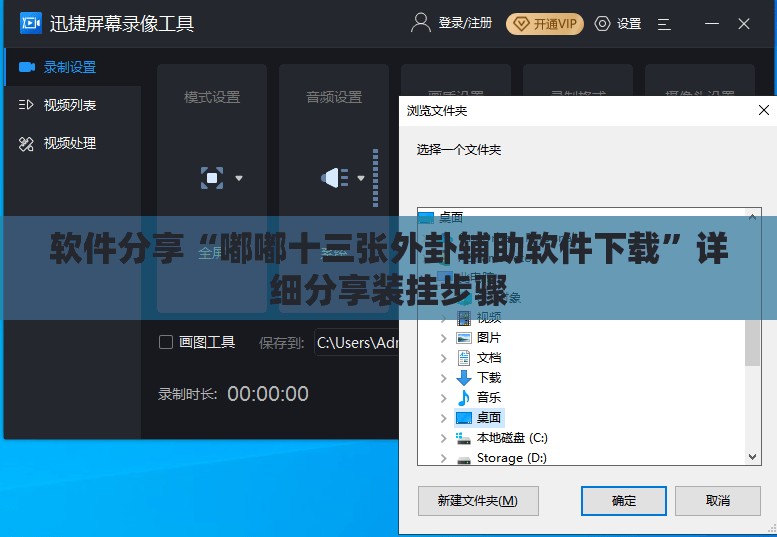Expand the 图片 folder node
The height and width of the screenshot is (537, 777).
tap(444, 338)
